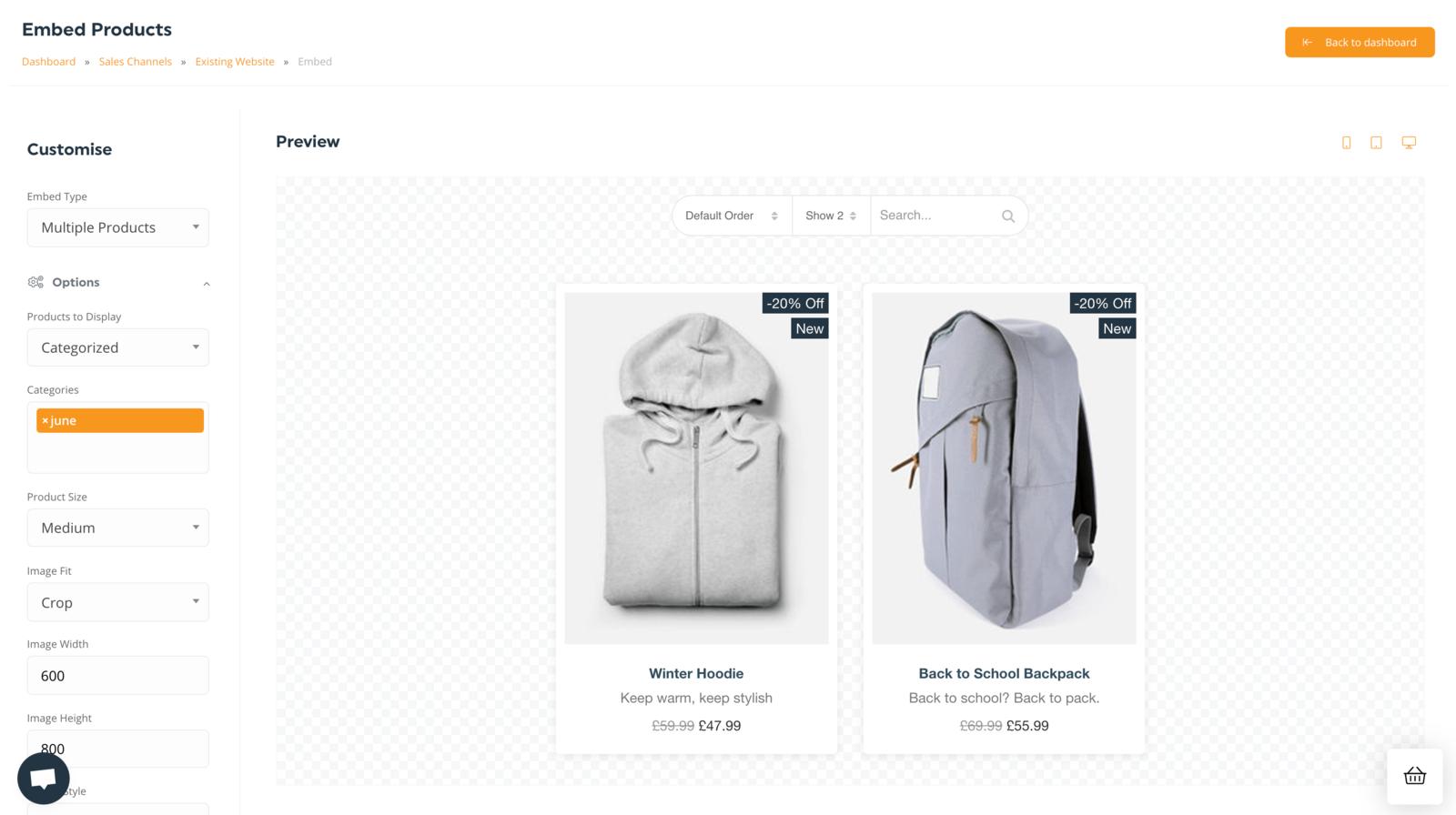The height and width of the screenshot is (815, 1456).
Task: Focus the Image Width field
Action: pyautogui.click(x=118, y=676)
